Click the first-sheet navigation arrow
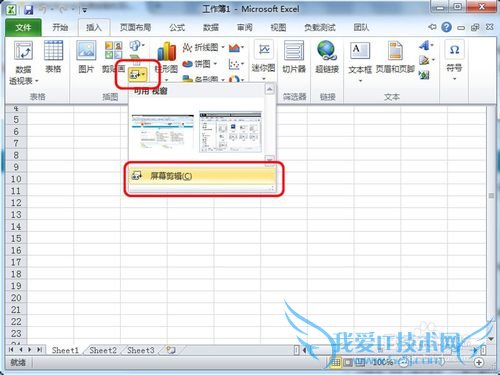The width and height of the screenshot is (500, 375). 11,350
